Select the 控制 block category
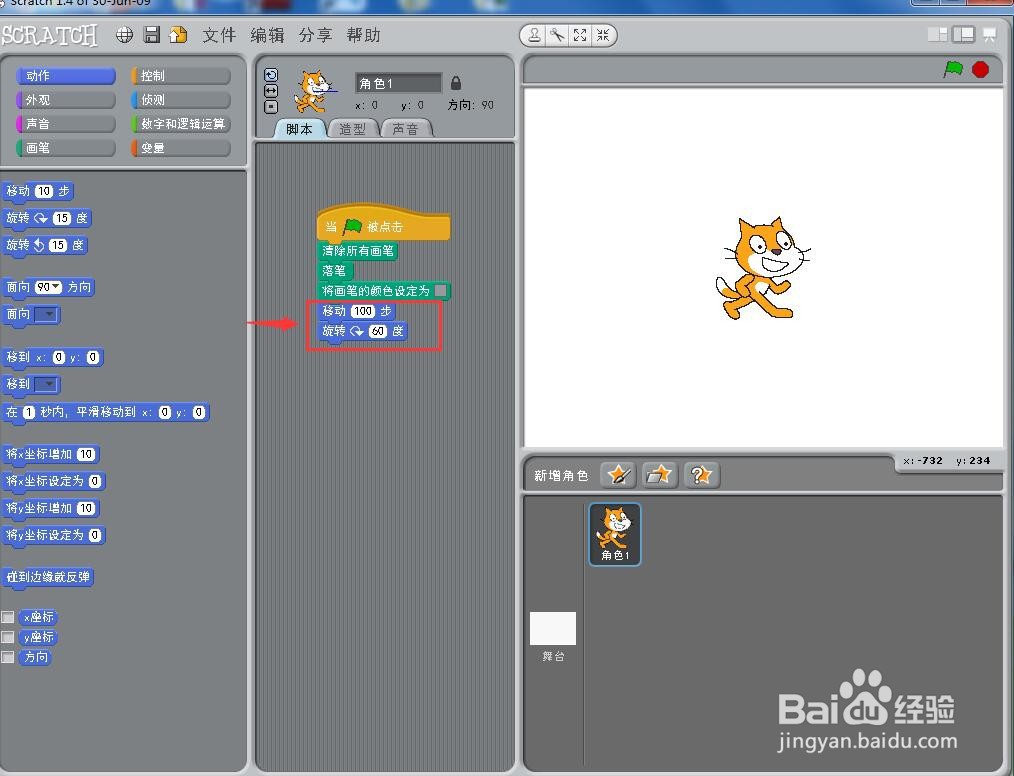This screenshot has height=776, width=1014. tap(179, 75)
